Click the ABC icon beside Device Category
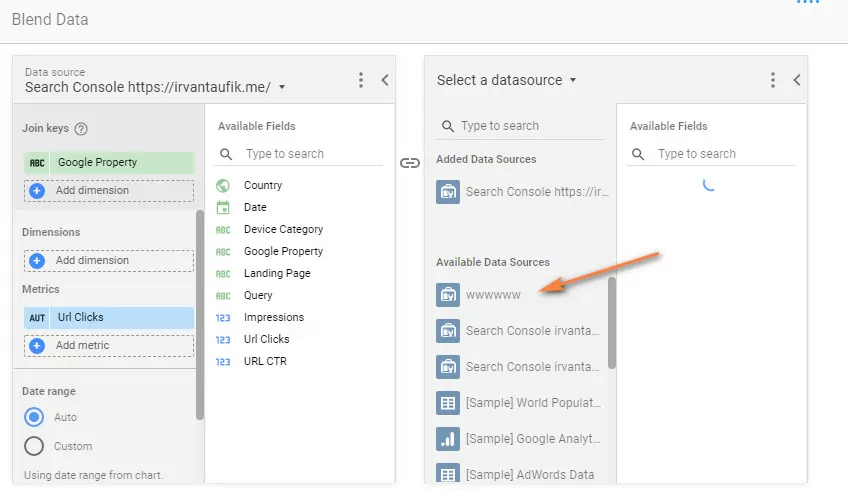 [223, 230]
